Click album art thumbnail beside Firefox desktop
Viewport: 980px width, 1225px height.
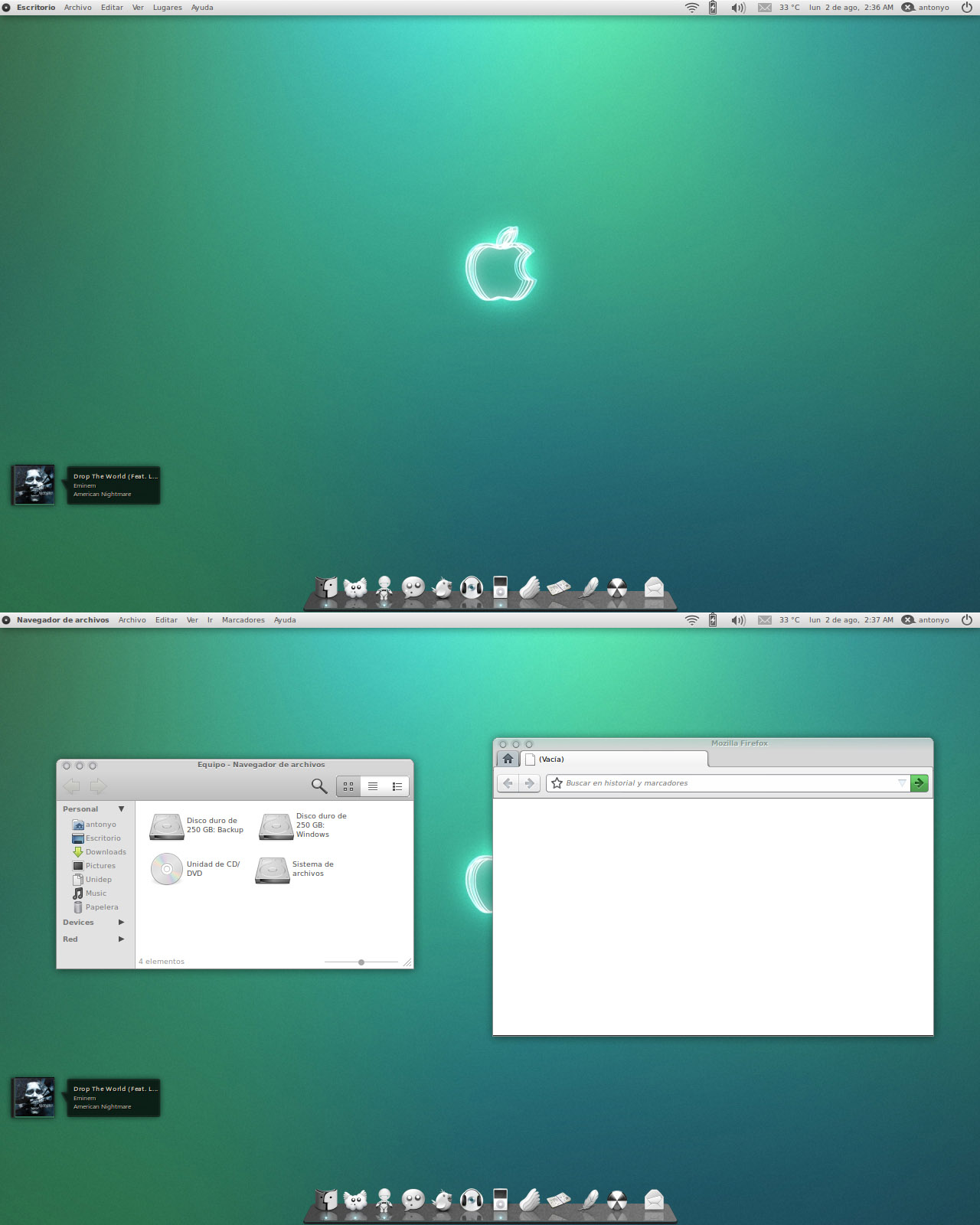(34, 1097)
